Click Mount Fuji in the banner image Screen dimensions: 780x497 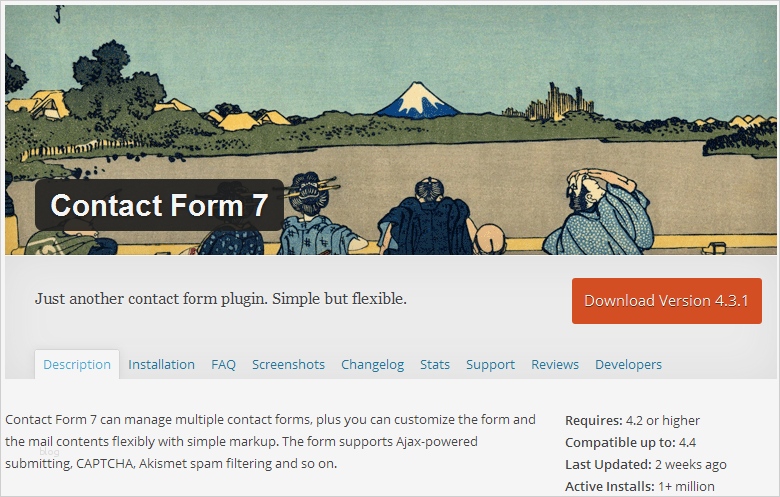click(416, 98)
